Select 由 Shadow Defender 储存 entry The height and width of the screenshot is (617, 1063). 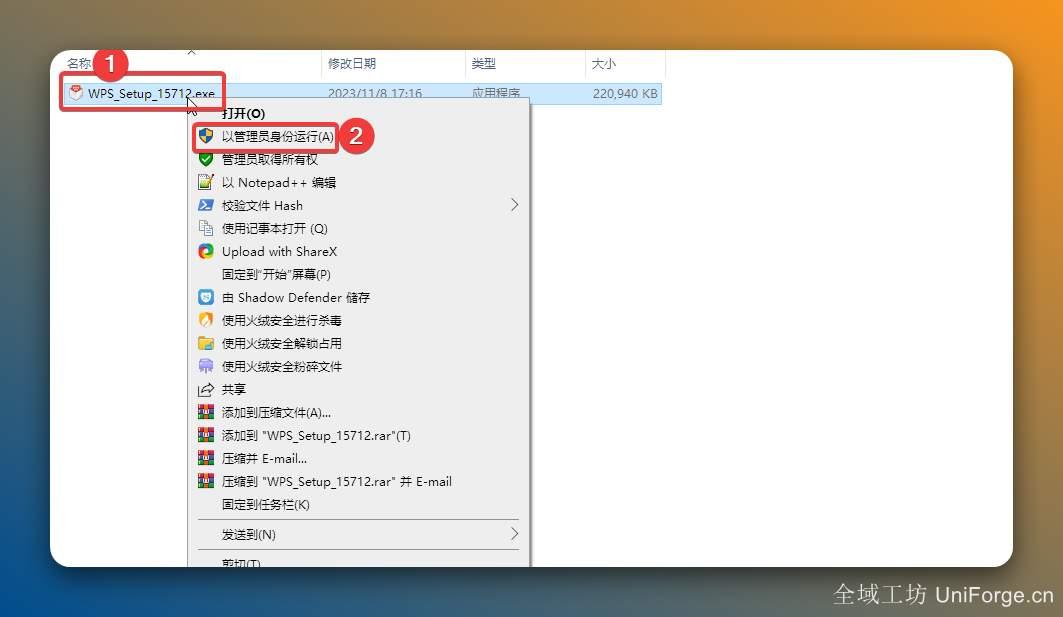coord(296,298)
